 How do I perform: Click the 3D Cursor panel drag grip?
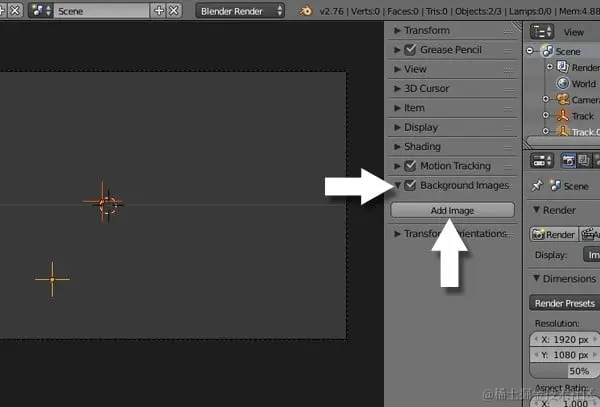508,90
